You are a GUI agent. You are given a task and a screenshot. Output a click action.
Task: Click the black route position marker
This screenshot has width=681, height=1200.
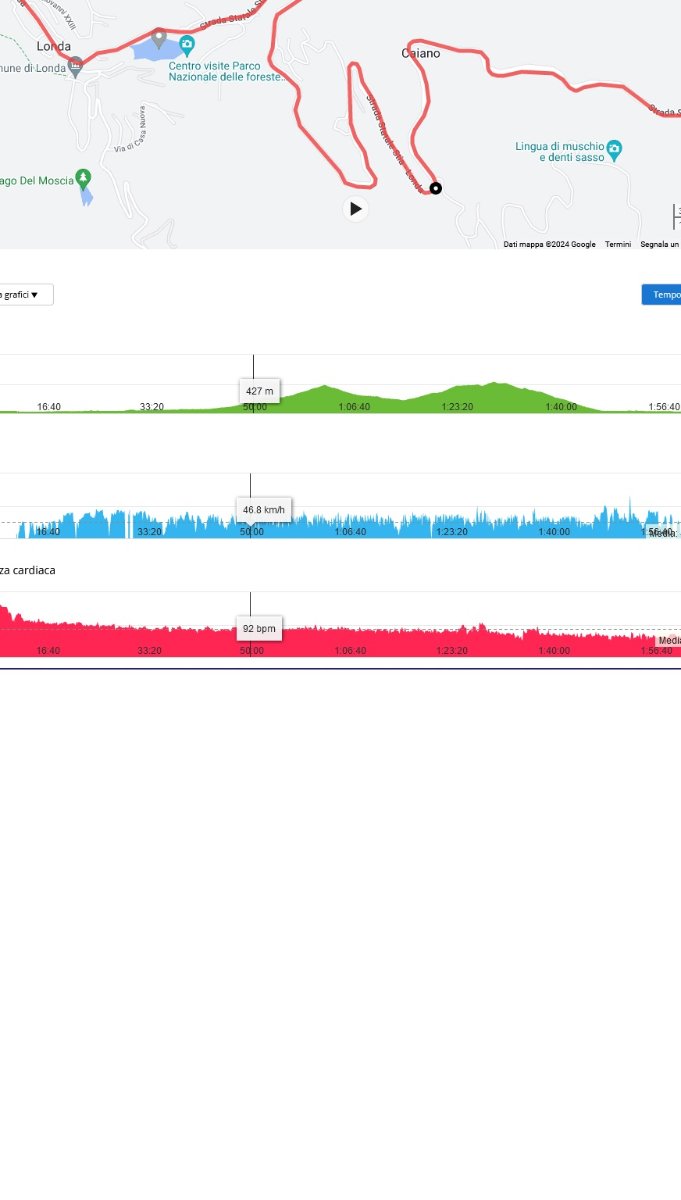pyautogui.click(x=435, y=188)
